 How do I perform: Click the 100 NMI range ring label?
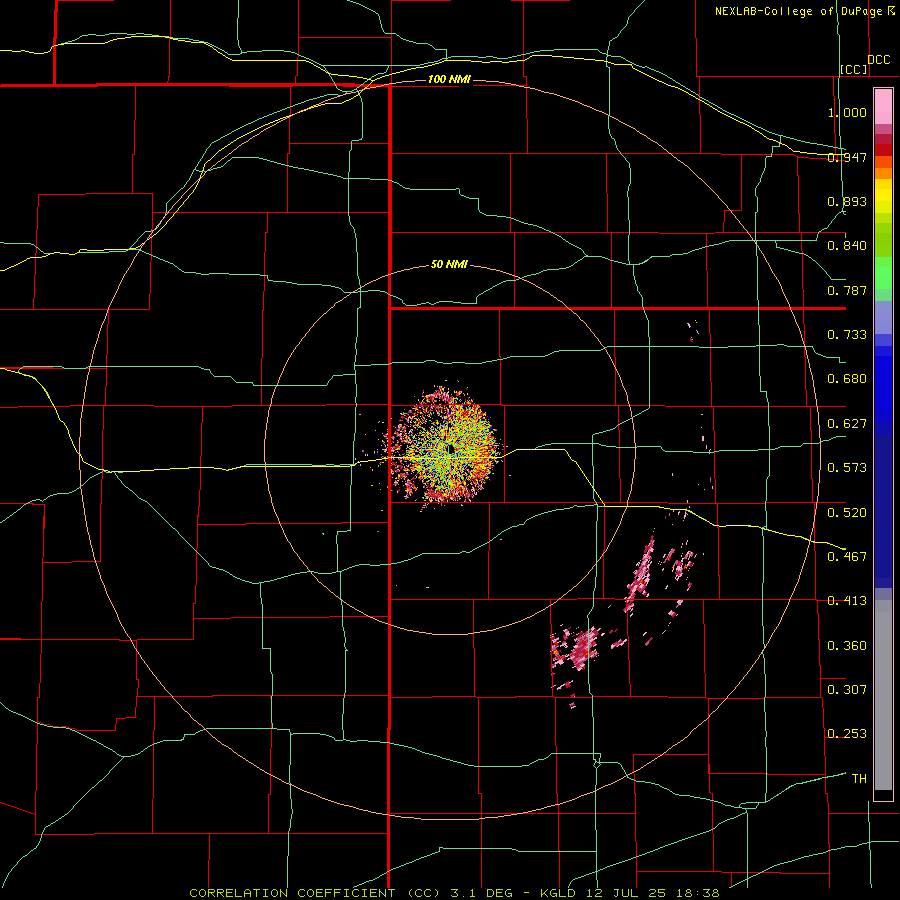(449, 79)
